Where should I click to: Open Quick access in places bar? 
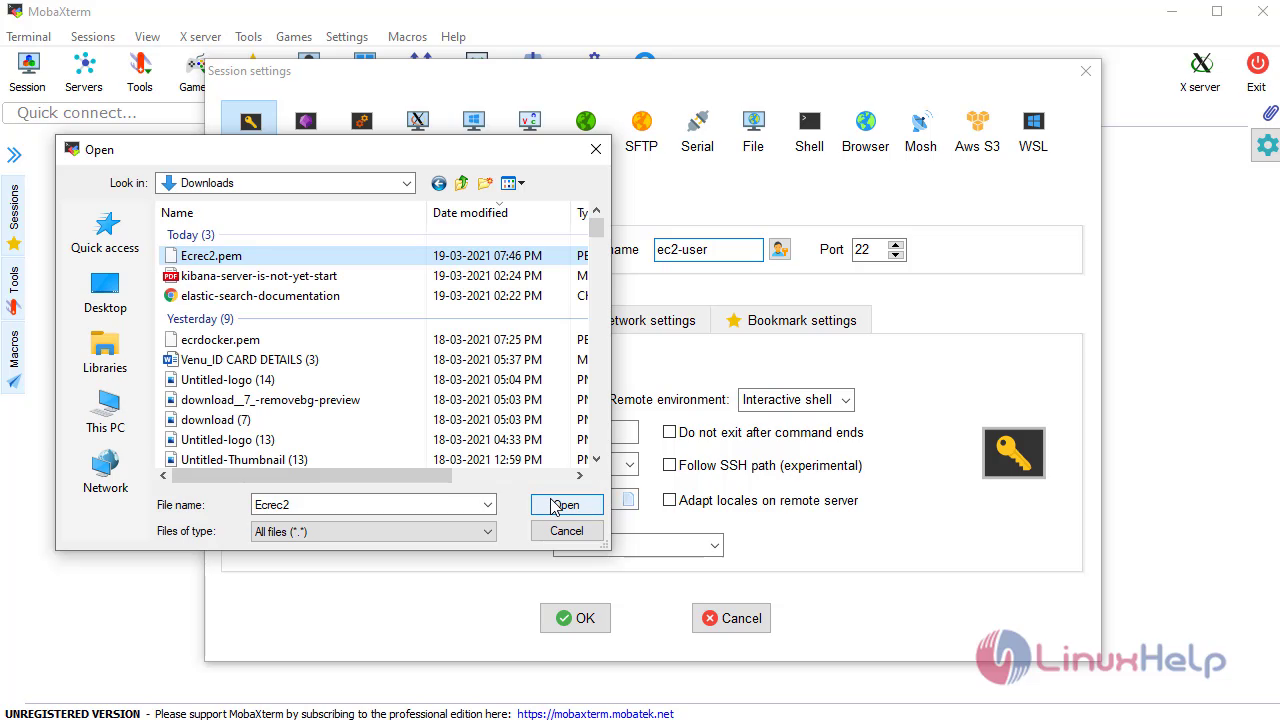point(105,232)
